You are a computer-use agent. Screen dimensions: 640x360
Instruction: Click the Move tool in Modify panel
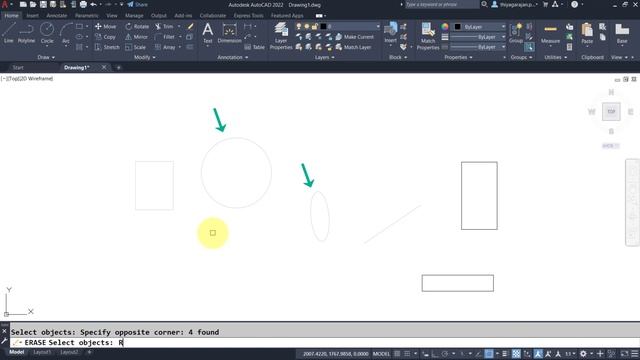coord(105,27)
